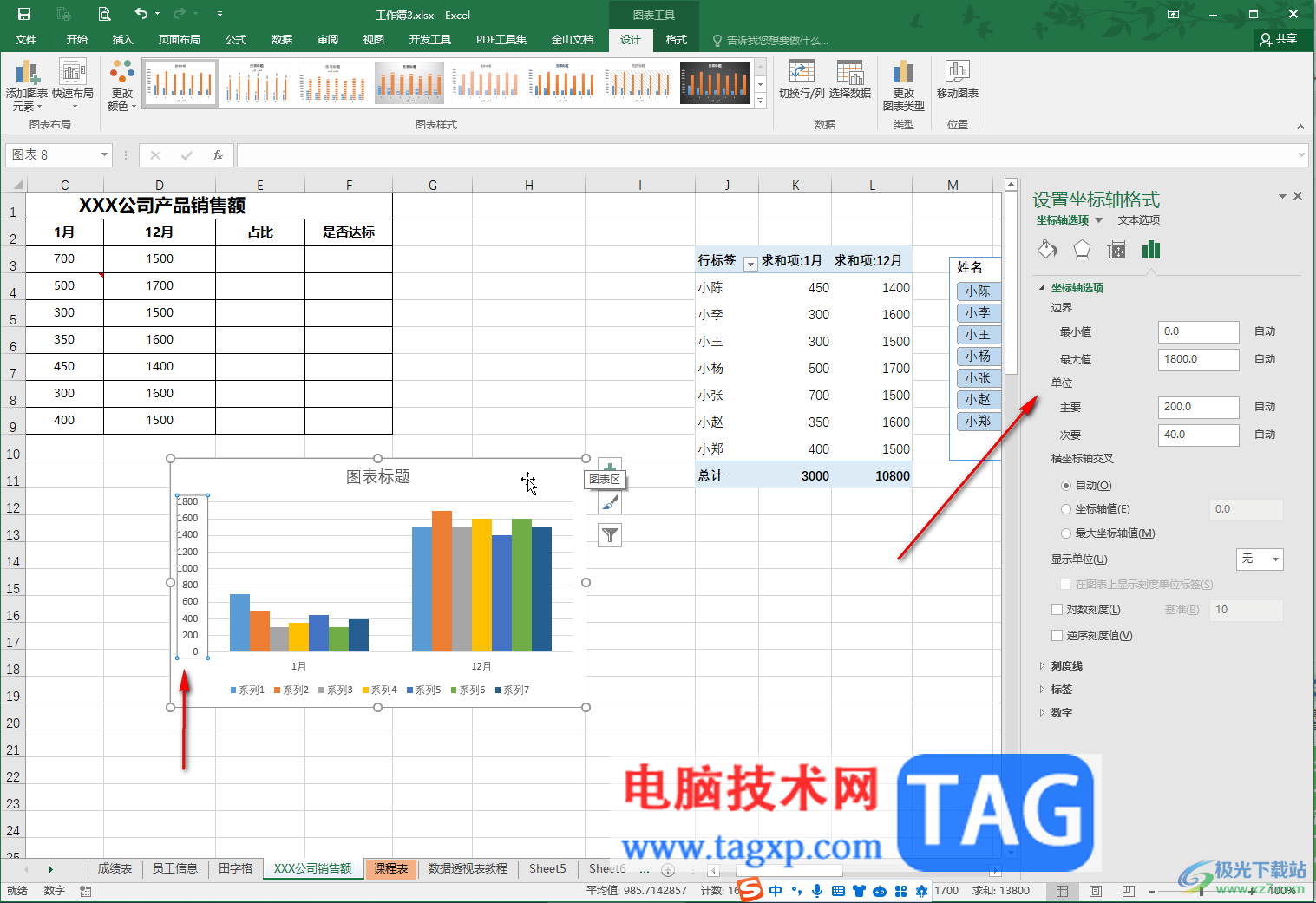This screenshot has height=903, width=1316.
Task: Switch to the Insert ribbon tab
Action: [x=122, y=40]
